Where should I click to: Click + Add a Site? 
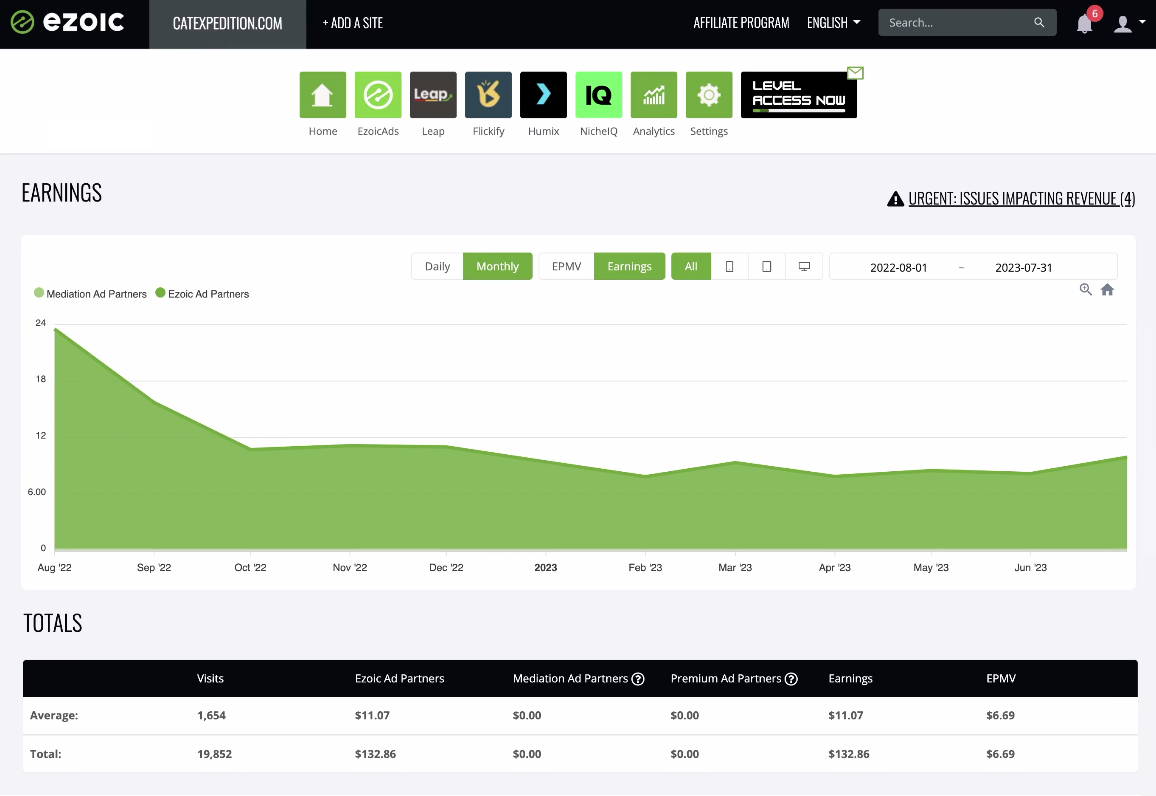[x=352, y=23]
